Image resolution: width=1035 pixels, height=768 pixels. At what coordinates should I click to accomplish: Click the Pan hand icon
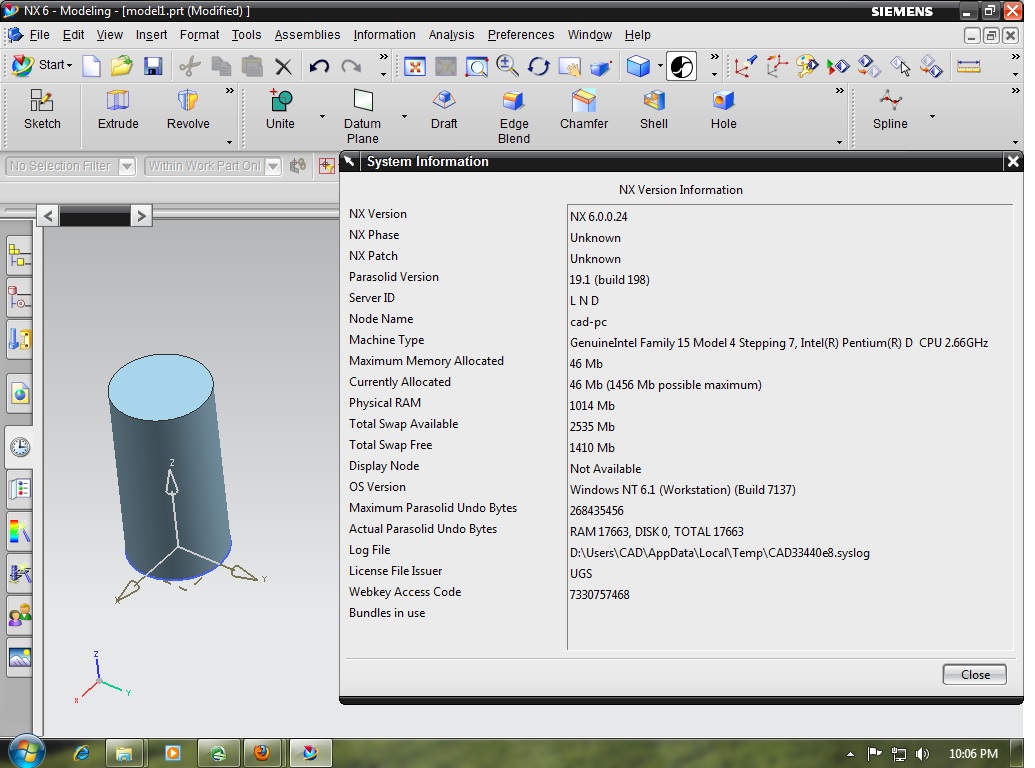[x=569, y=67]
